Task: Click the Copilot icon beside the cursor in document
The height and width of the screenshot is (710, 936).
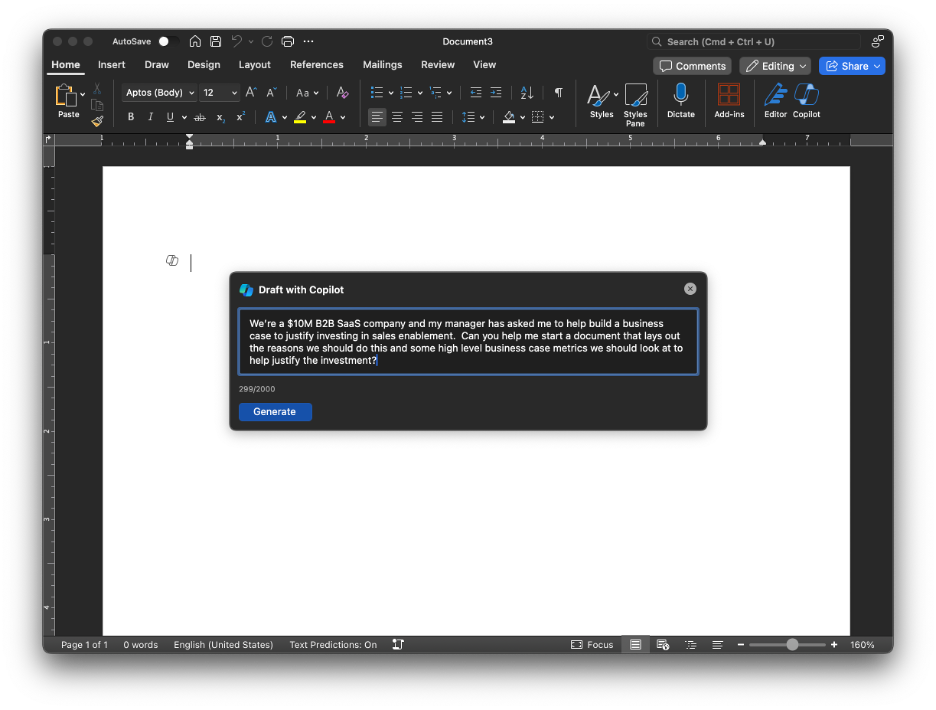Action: [172, 260]
